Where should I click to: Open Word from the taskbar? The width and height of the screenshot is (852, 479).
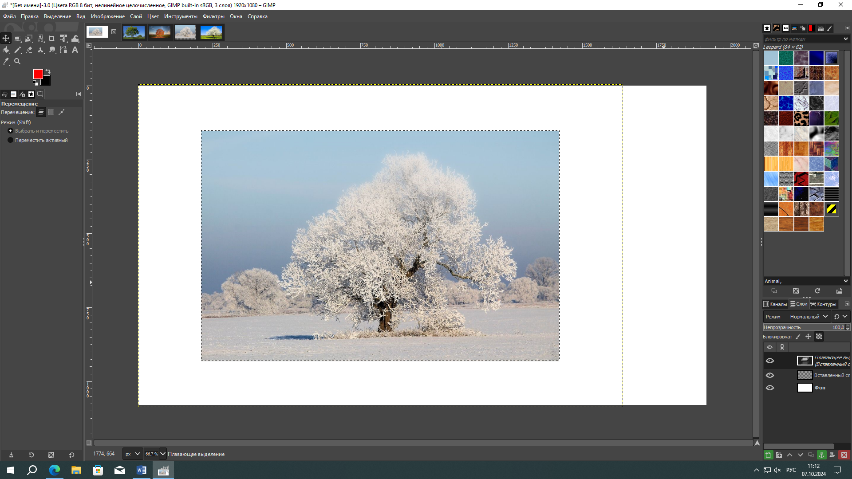pos(141,470)
